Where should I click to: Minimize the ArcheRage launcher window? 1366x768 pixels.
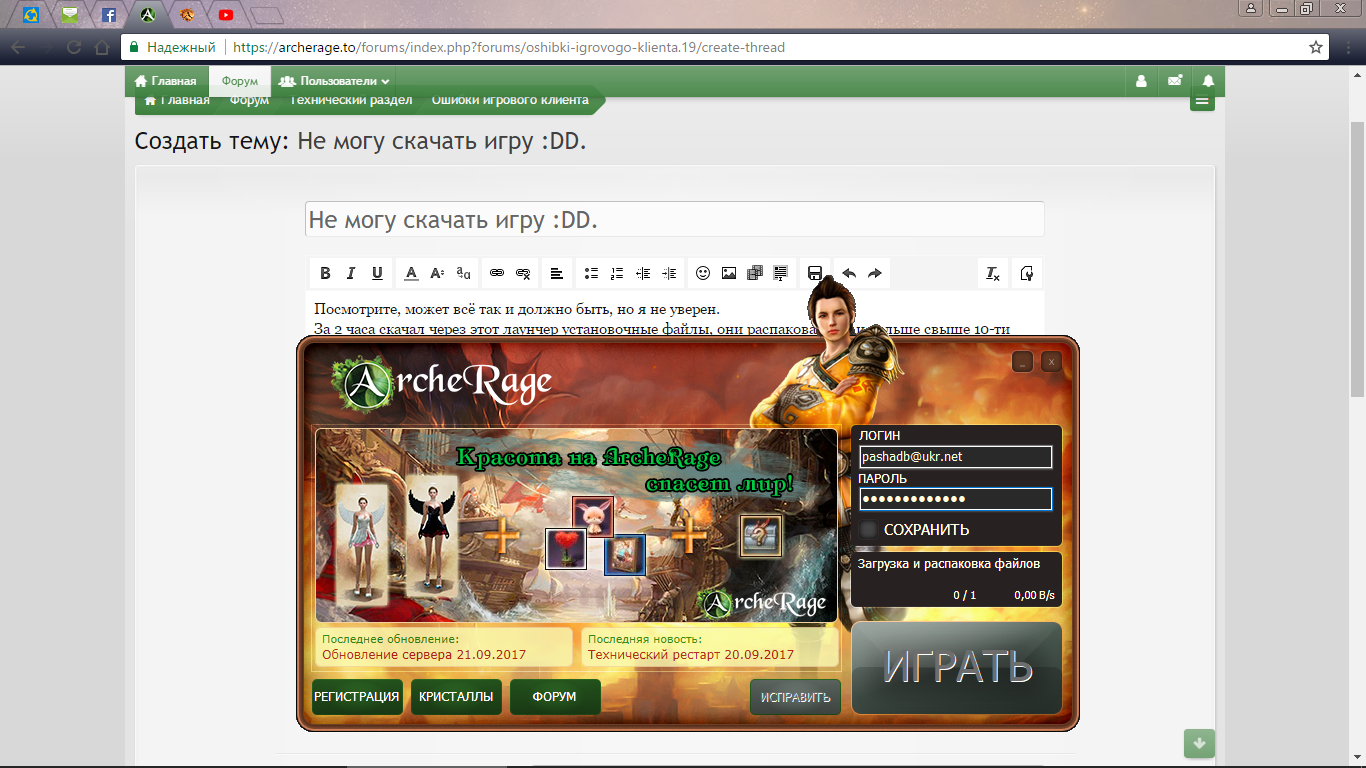(x=1022, y=362)
